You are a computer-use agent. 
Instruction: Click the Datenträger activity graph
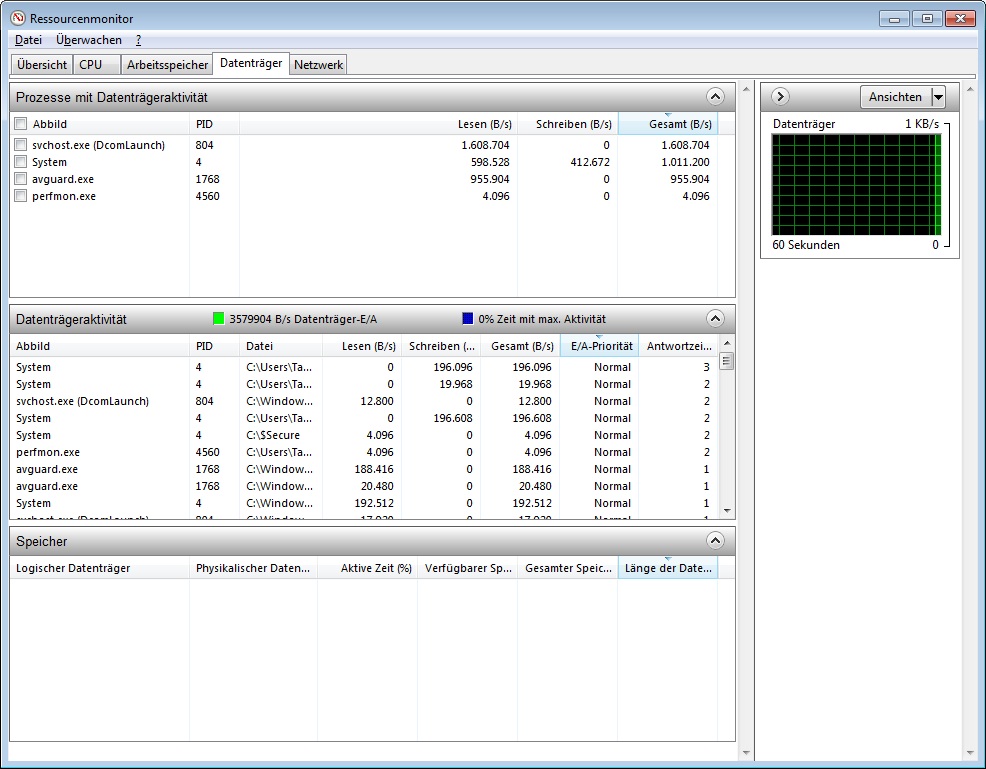[x=856, y=184]
